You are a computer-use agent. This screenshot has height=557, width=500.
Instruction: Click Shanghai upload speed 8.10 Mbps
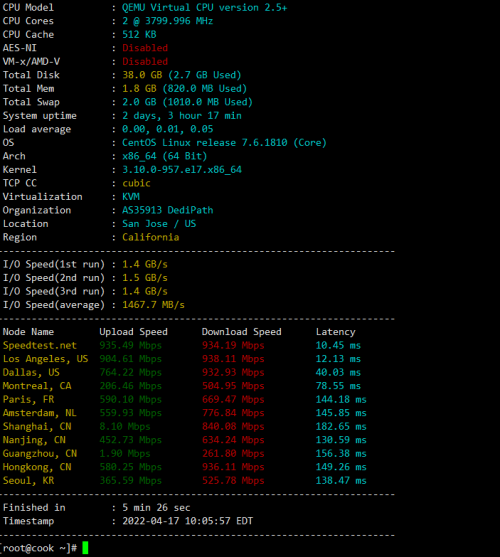125,426
